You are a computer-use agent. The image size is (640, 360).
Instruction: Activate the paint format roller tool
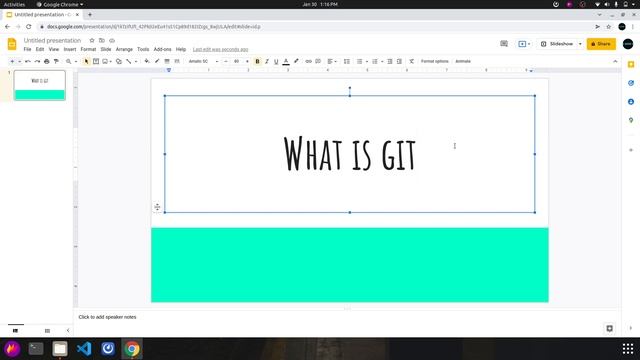click(x=56, y=61)
